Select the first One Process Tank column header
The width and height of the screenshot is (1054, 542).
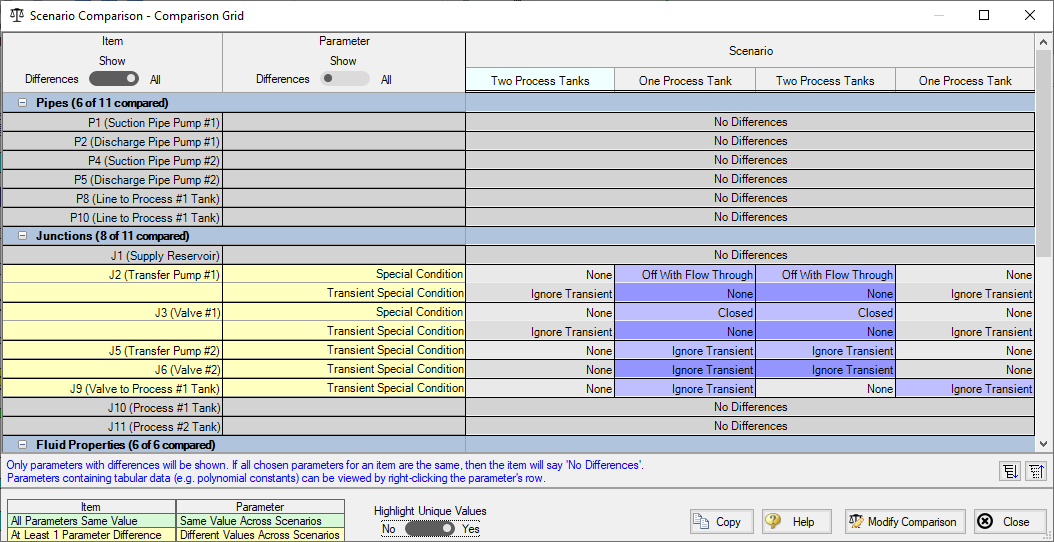(x=685, y=81)
